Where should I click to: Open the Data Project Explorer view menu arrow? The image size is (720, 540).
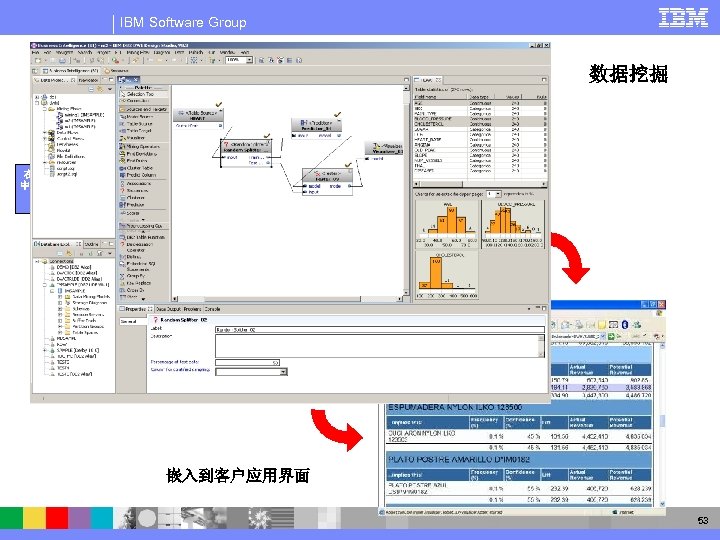(x=110, y=89)
